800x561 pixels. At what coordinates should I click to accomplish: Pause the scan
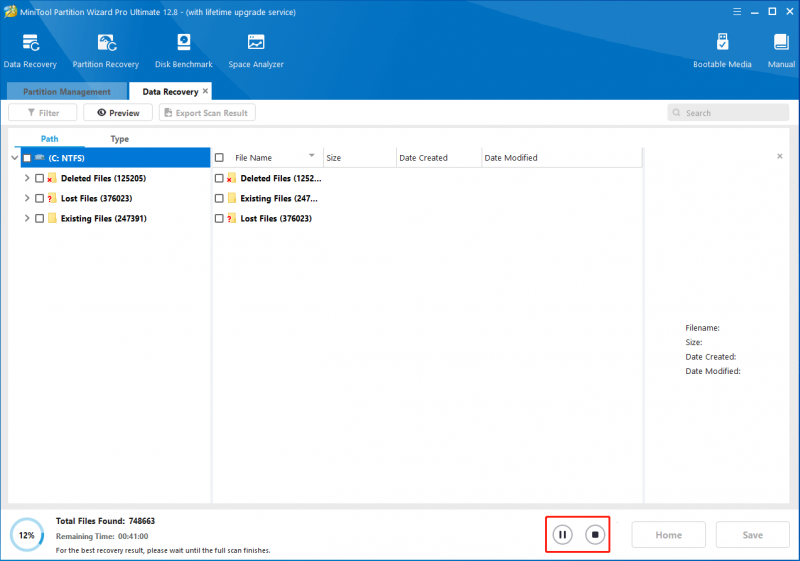562,534
